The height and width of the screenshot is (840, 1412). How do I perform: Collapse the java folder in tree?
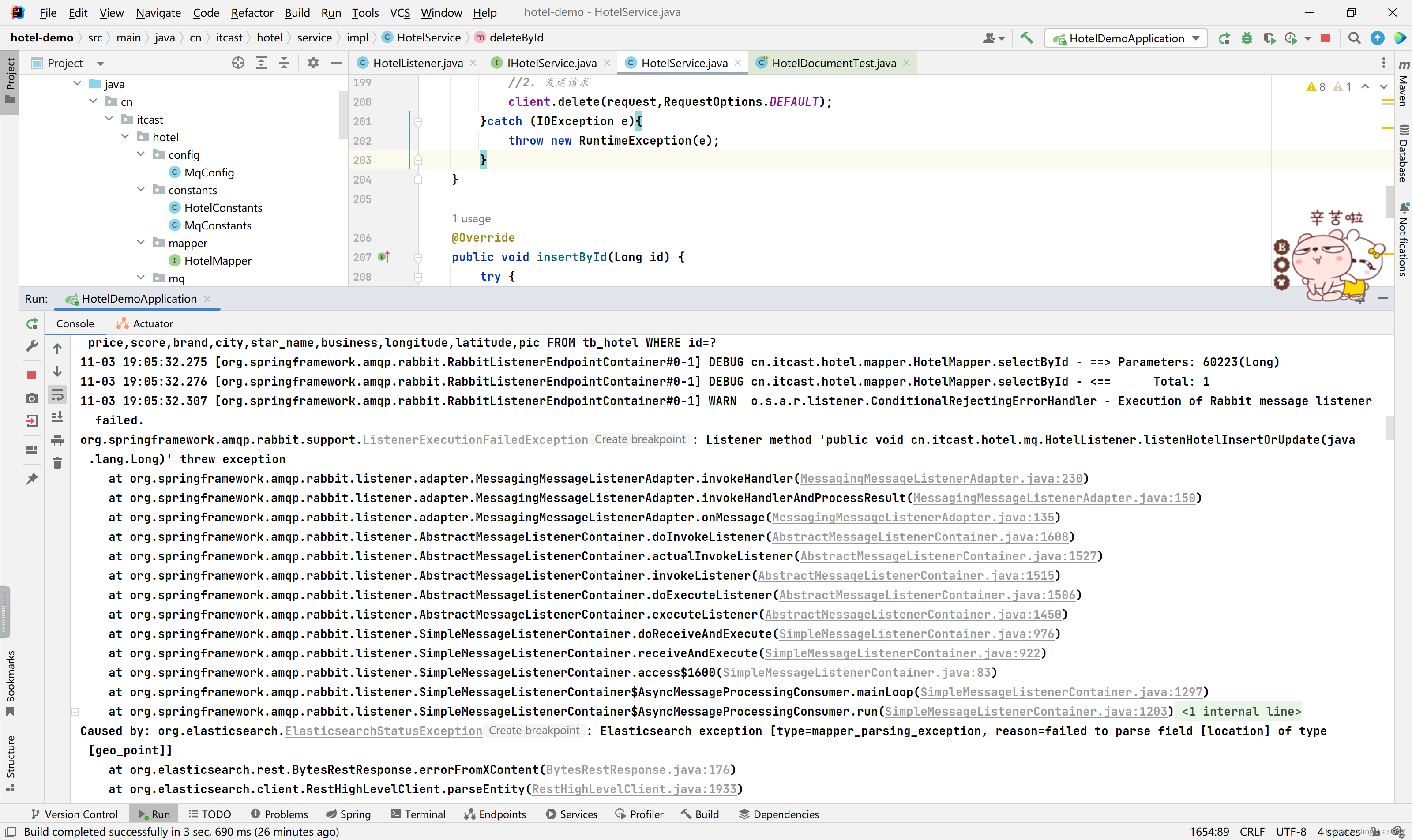[x=77, y=84]
